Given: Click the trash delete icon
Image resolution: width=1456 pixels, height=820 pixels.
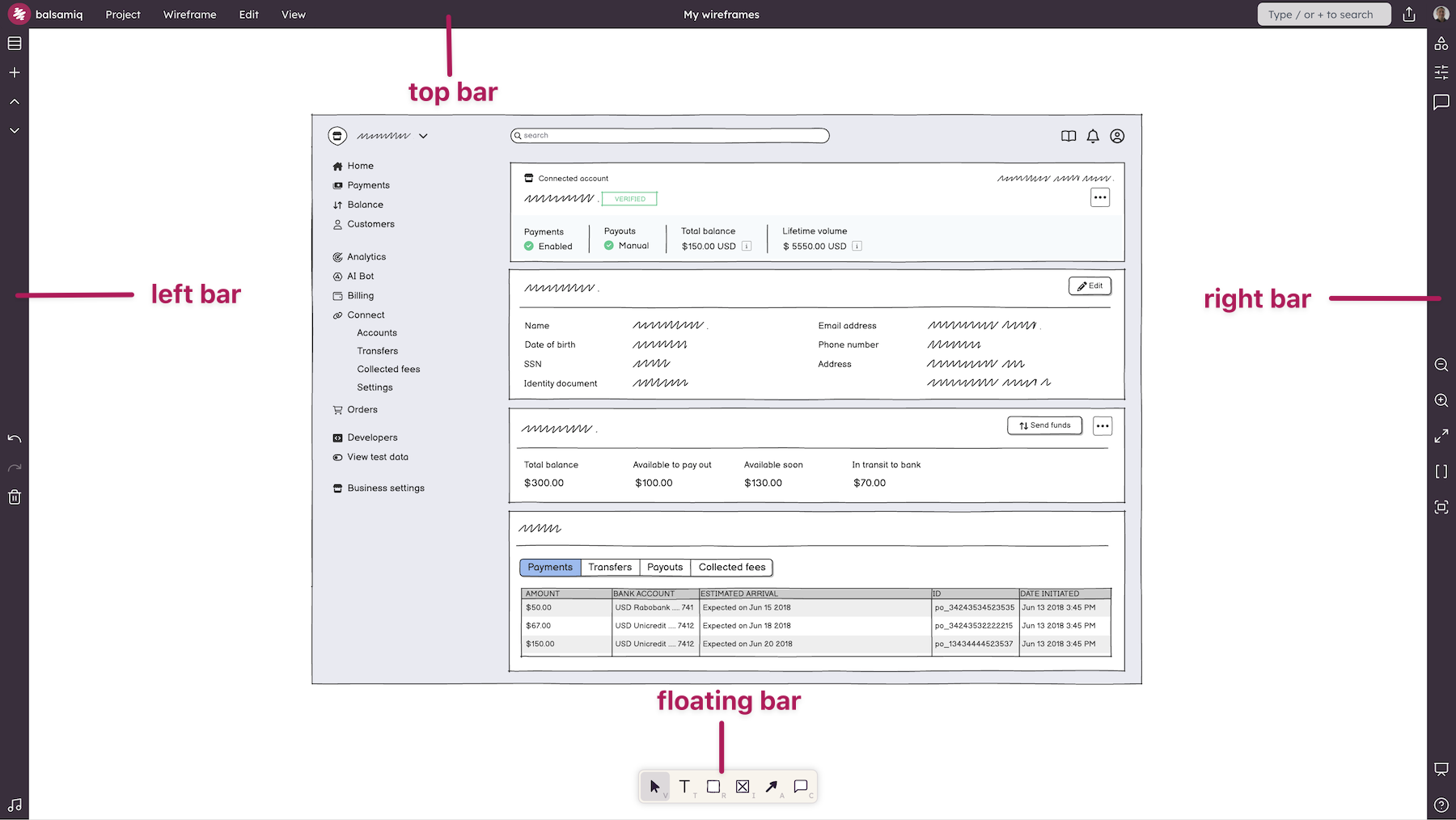Looking at the screenshot, I should tap(15, 497).
